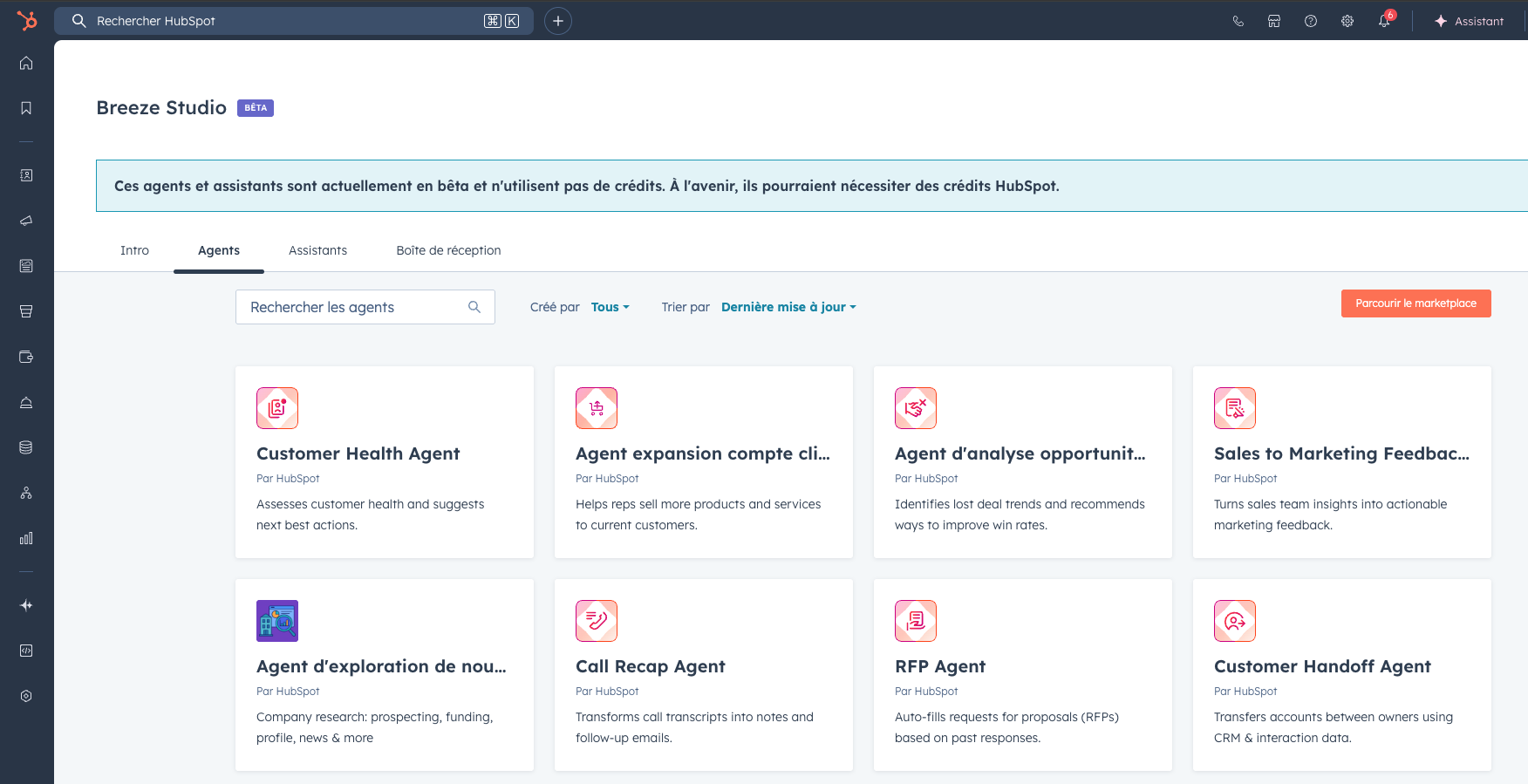Switch to the Assistants tab
This screenshot has width=1528, height=784.
pyautogui.click(x=317, y=250)
